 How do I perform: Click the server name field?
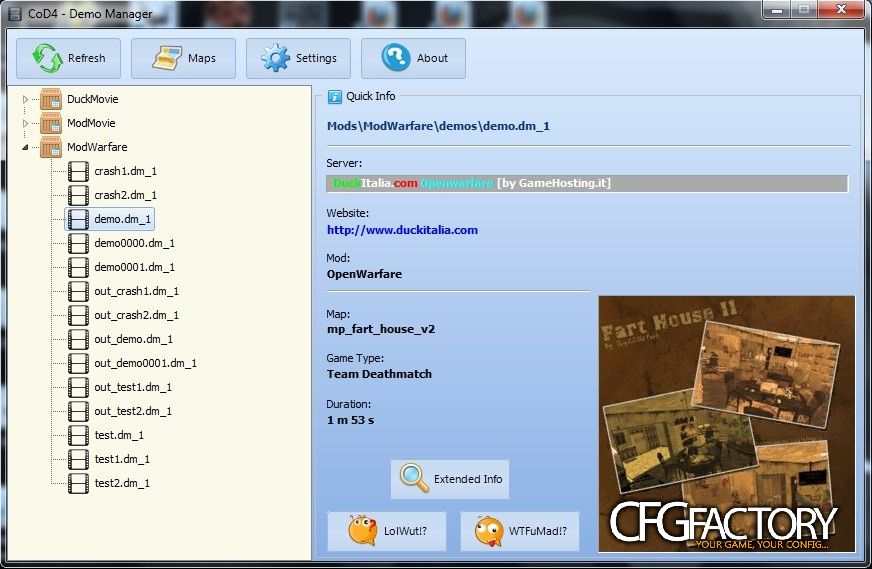pos(587,184)
